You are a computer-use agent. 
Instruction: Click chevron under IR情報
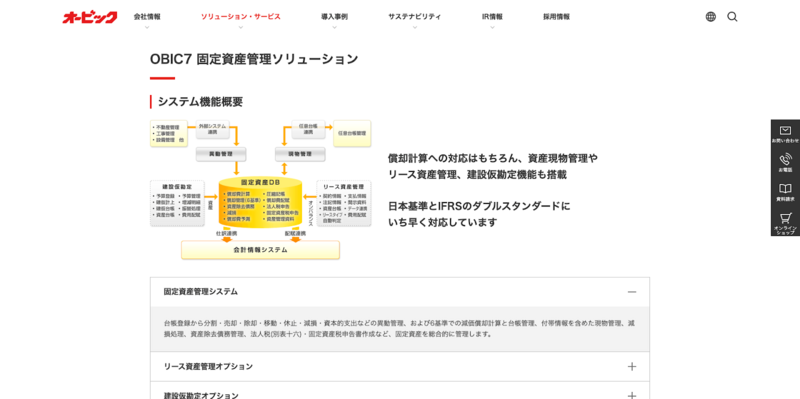coord(492,27)
